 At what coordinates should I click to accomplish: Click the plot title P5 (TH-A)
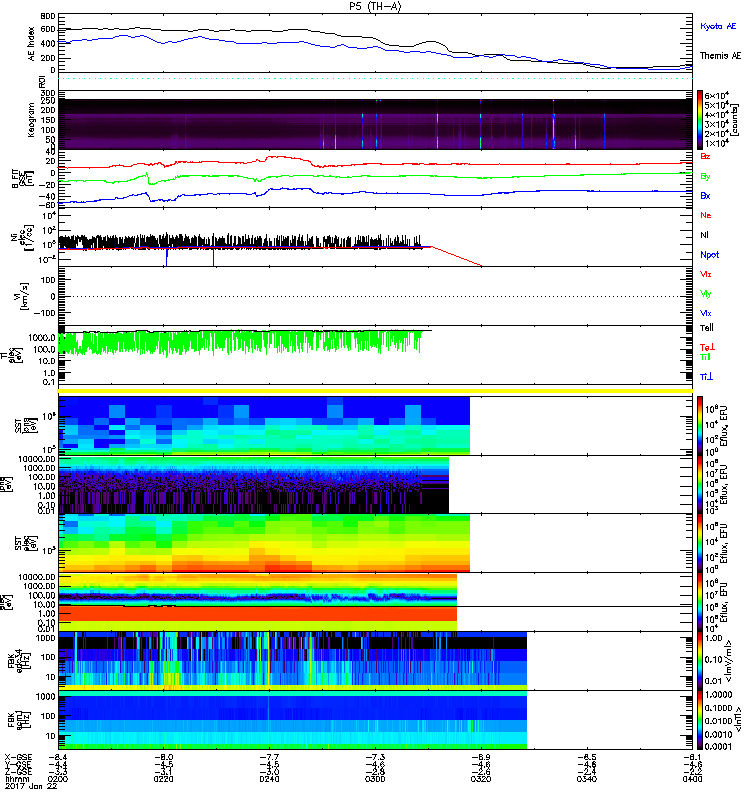(376, 6)
